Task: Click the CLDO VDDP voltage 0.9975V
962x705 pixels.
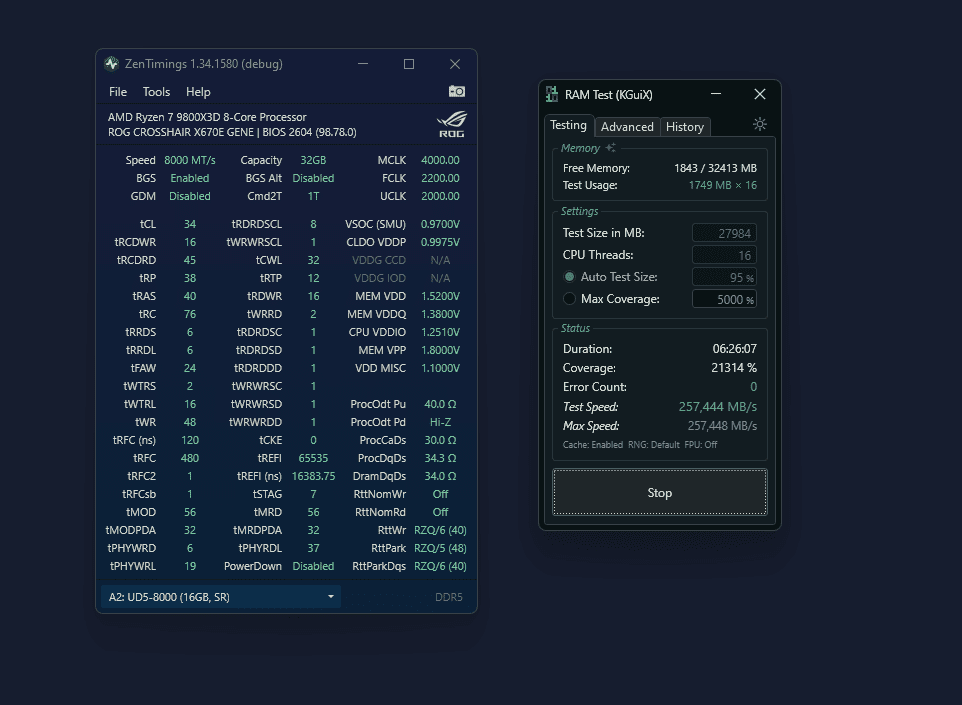Action: [x=440, y=242]
